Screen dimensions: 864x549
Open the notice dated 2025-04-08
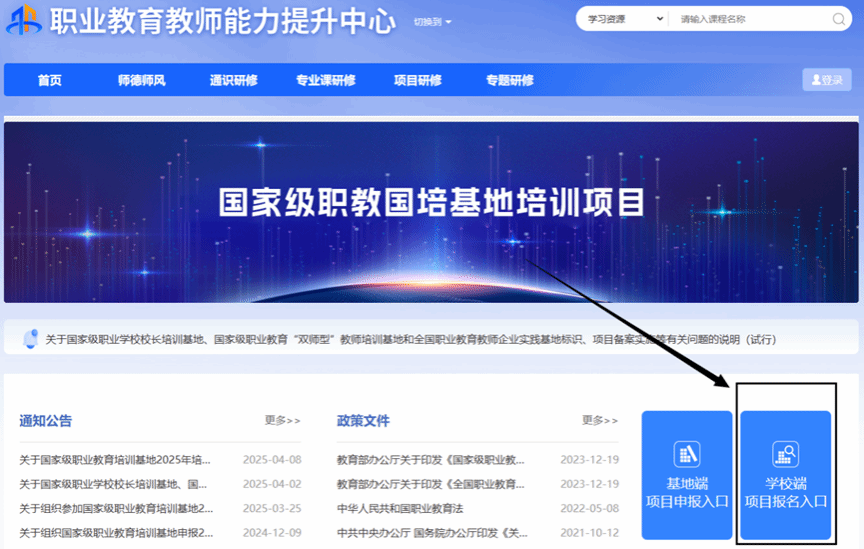tap(115, 460)
